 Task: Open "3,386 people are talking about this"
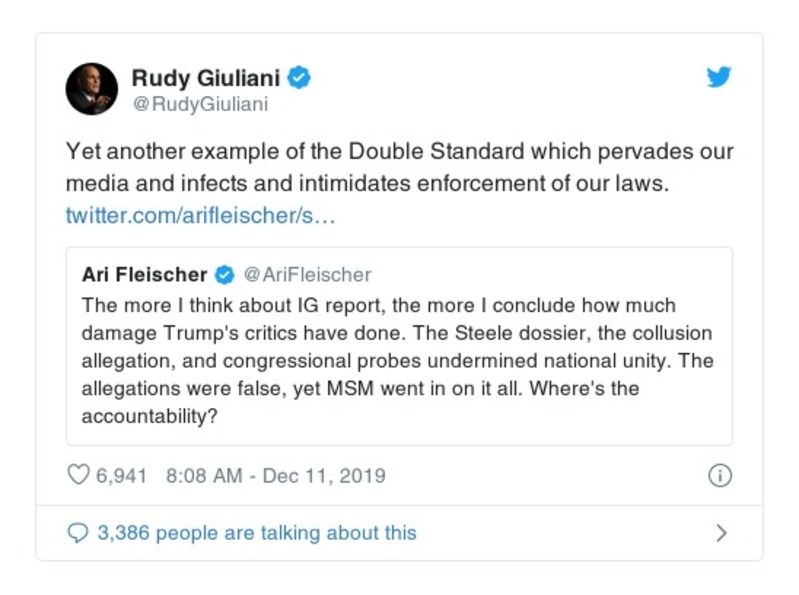(256, 533)
